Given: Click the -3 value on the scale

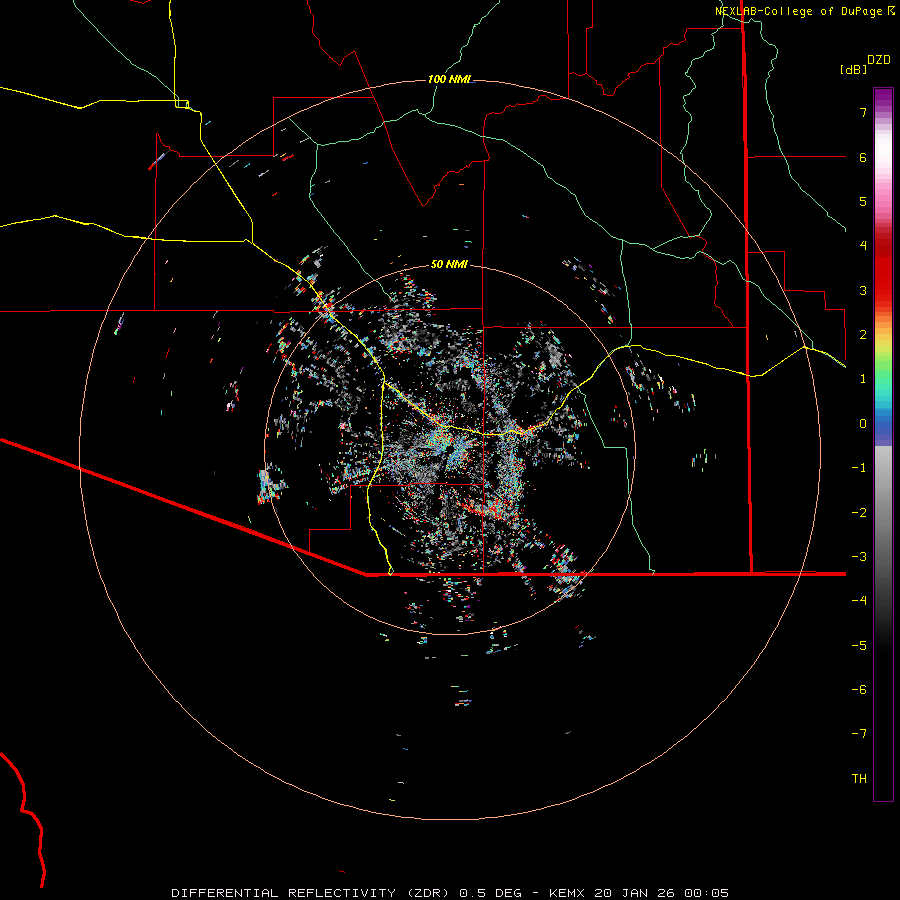Looking at the screenshot, I should click(859, 556).
